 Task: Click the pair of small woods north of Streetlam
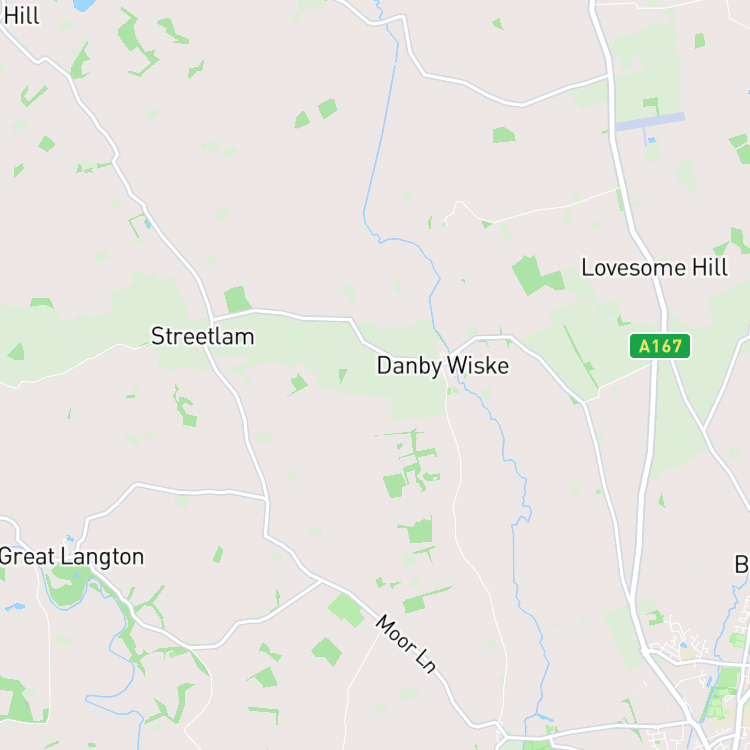pos(316,114)
